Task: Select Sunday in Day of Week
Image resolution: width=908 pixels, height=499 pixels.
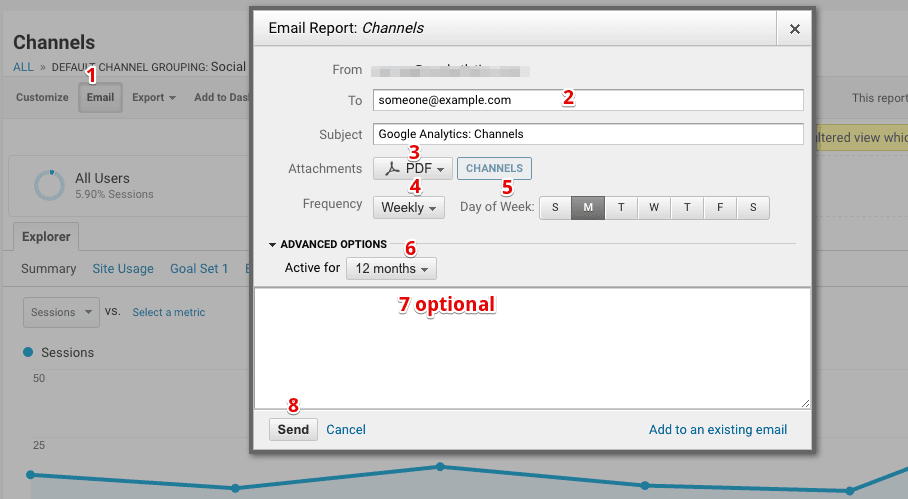Action: 555,208
